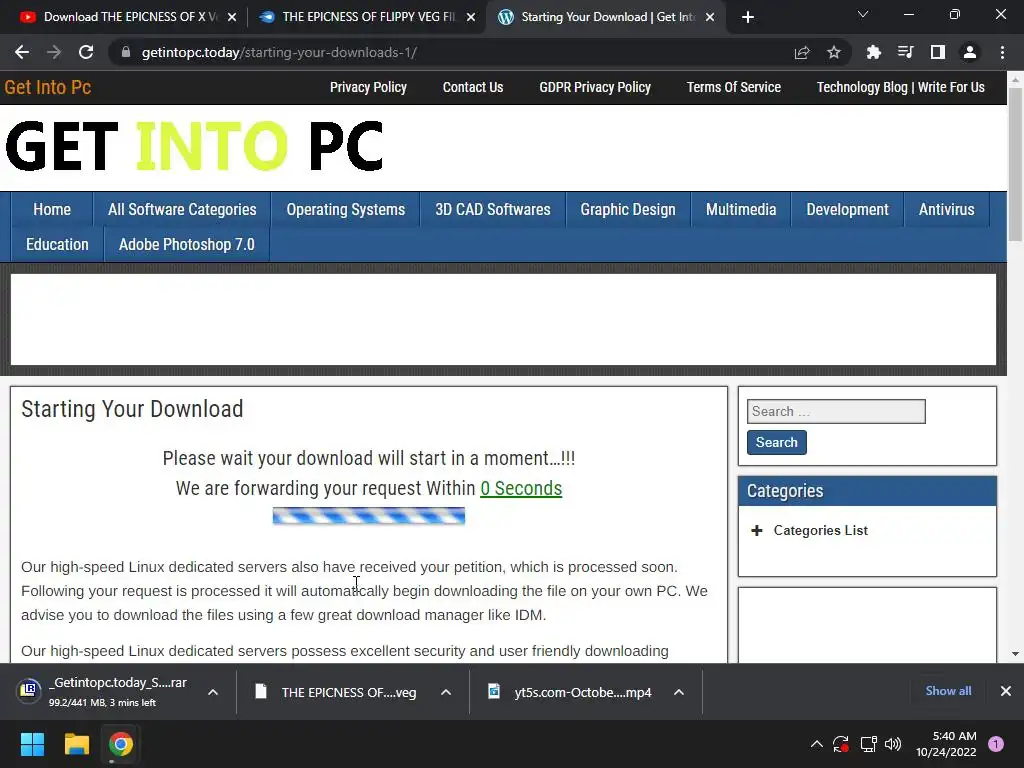The height and width of the screenshot is (768, 1024).
Task: Expand options for the mp4 download
Action: (x=679, y=692)
